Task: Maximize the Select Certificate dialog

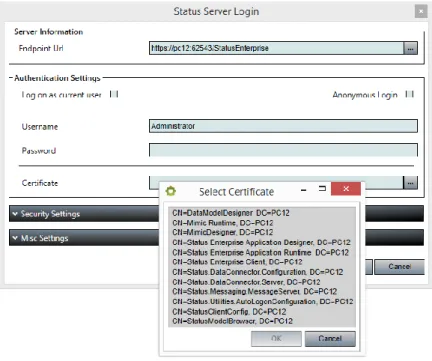Action: tap(322, 189)
